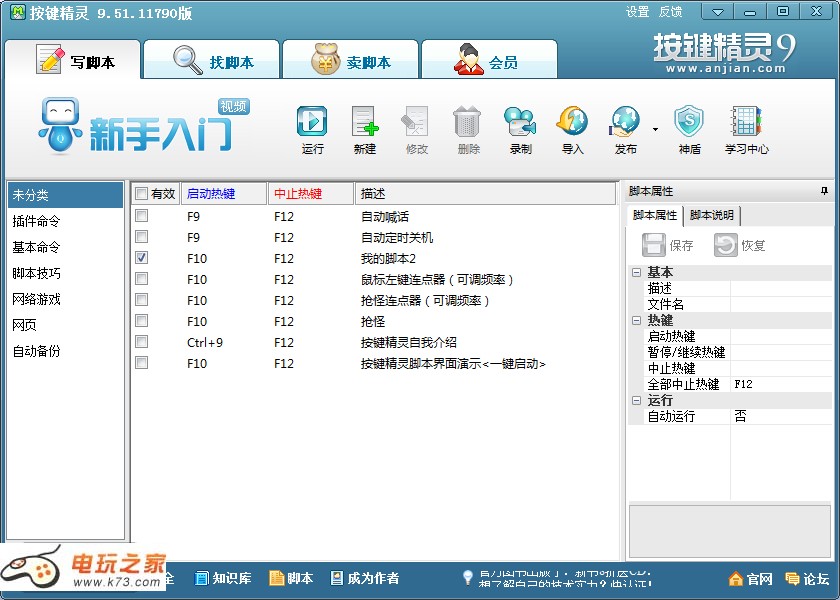Collapse the 热键 property group
The height and width of the screenshot is (600, 840).
coord(636,320)
